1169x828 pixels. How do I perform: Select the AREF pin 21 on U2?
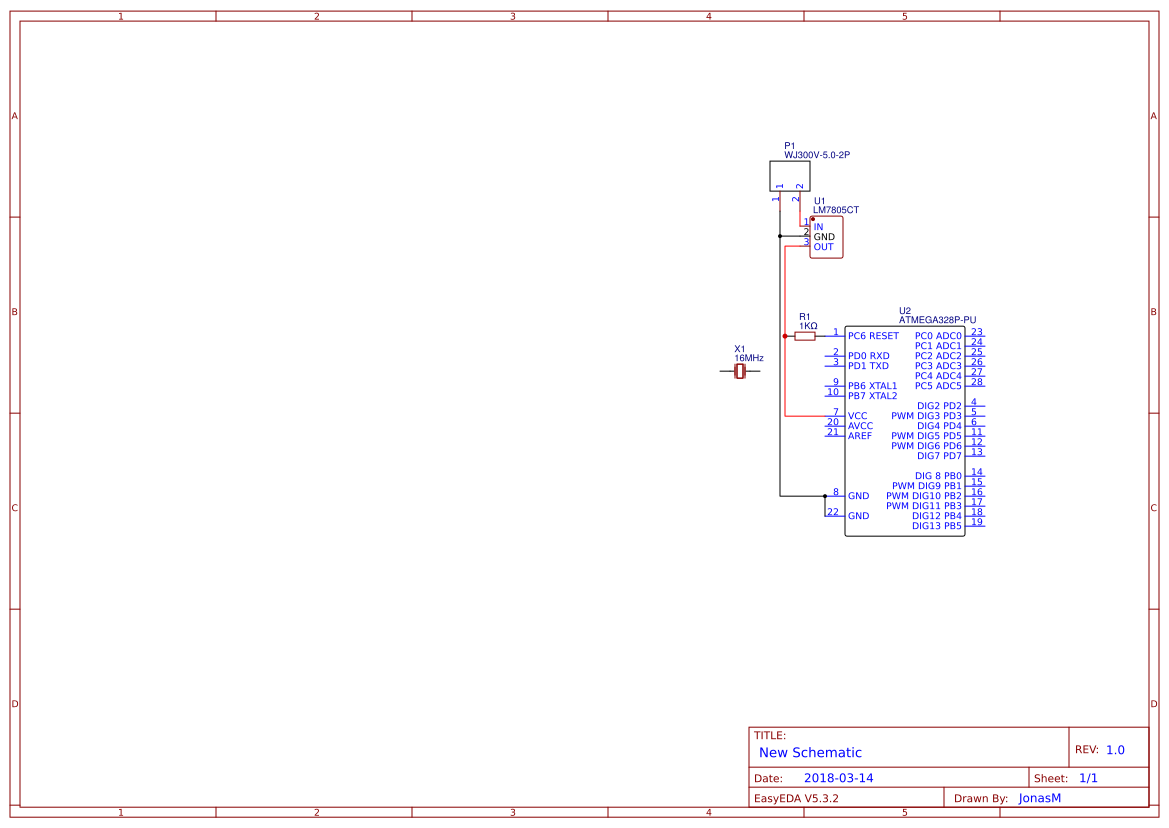858,435
